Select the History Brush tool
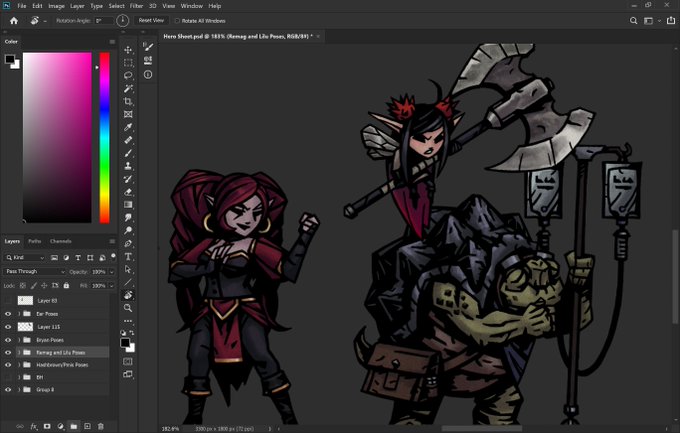Viewport: 680px width, 433px height. click(128, 179)
